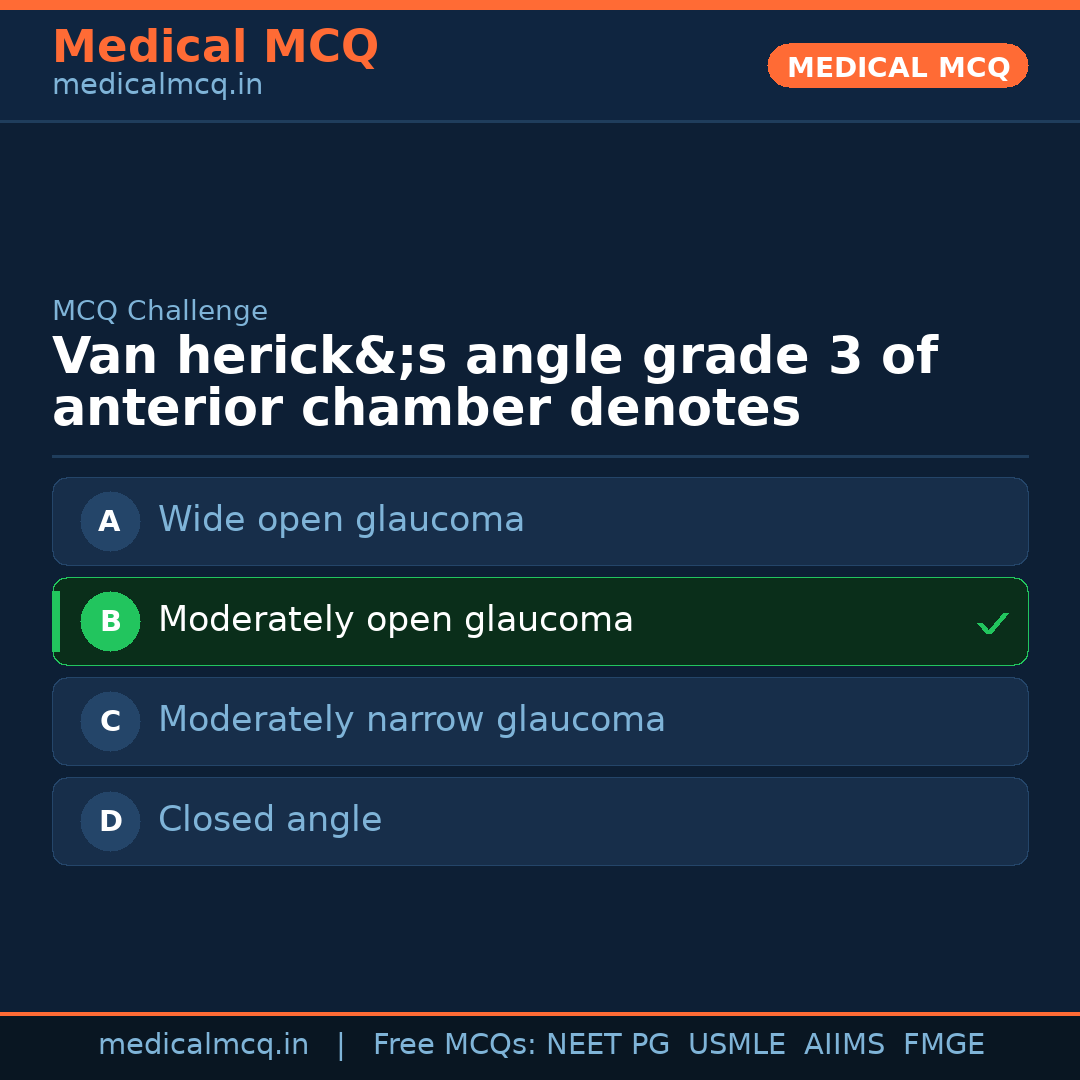This screenshot has height=1080, width=1080.
Task: Click FMGE in the footer
Action: click(x=943, y=1045)
